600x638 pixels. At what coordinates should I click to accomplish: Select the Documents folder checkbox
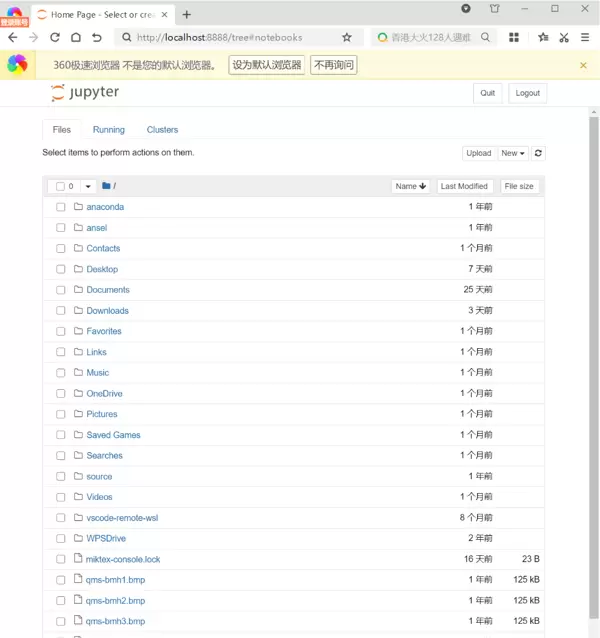pyautogui.click(x=61, y=290)
